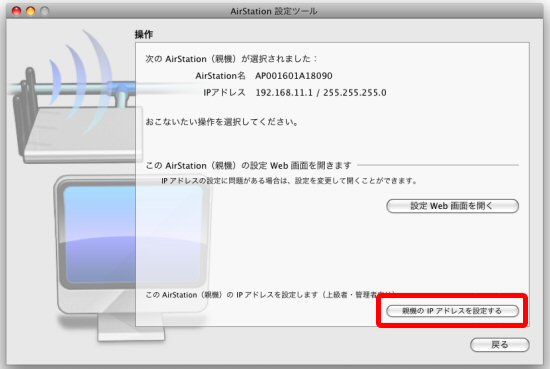
Task: Click the computer monitor illustration
Action: click(x=132, y=258)
